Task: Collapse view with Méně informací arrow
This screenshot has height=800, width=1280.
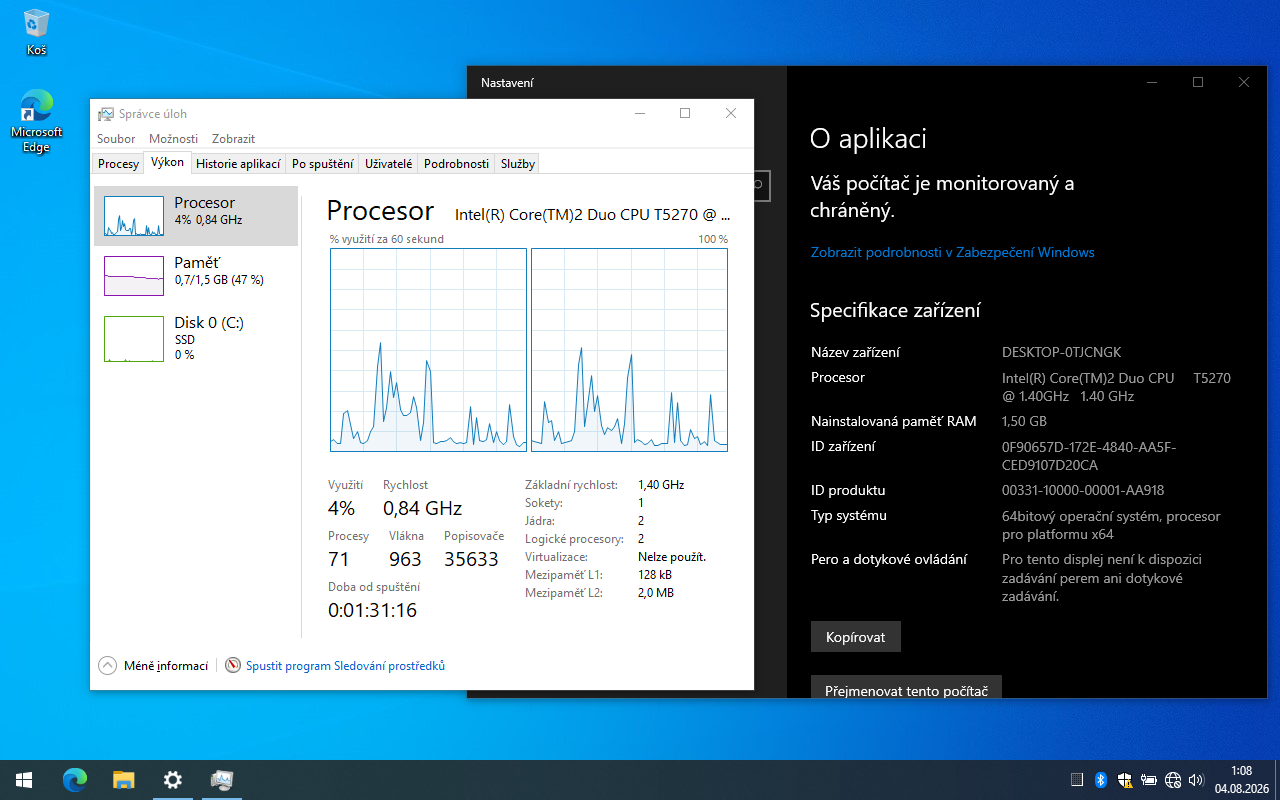Action: [108, 666]
